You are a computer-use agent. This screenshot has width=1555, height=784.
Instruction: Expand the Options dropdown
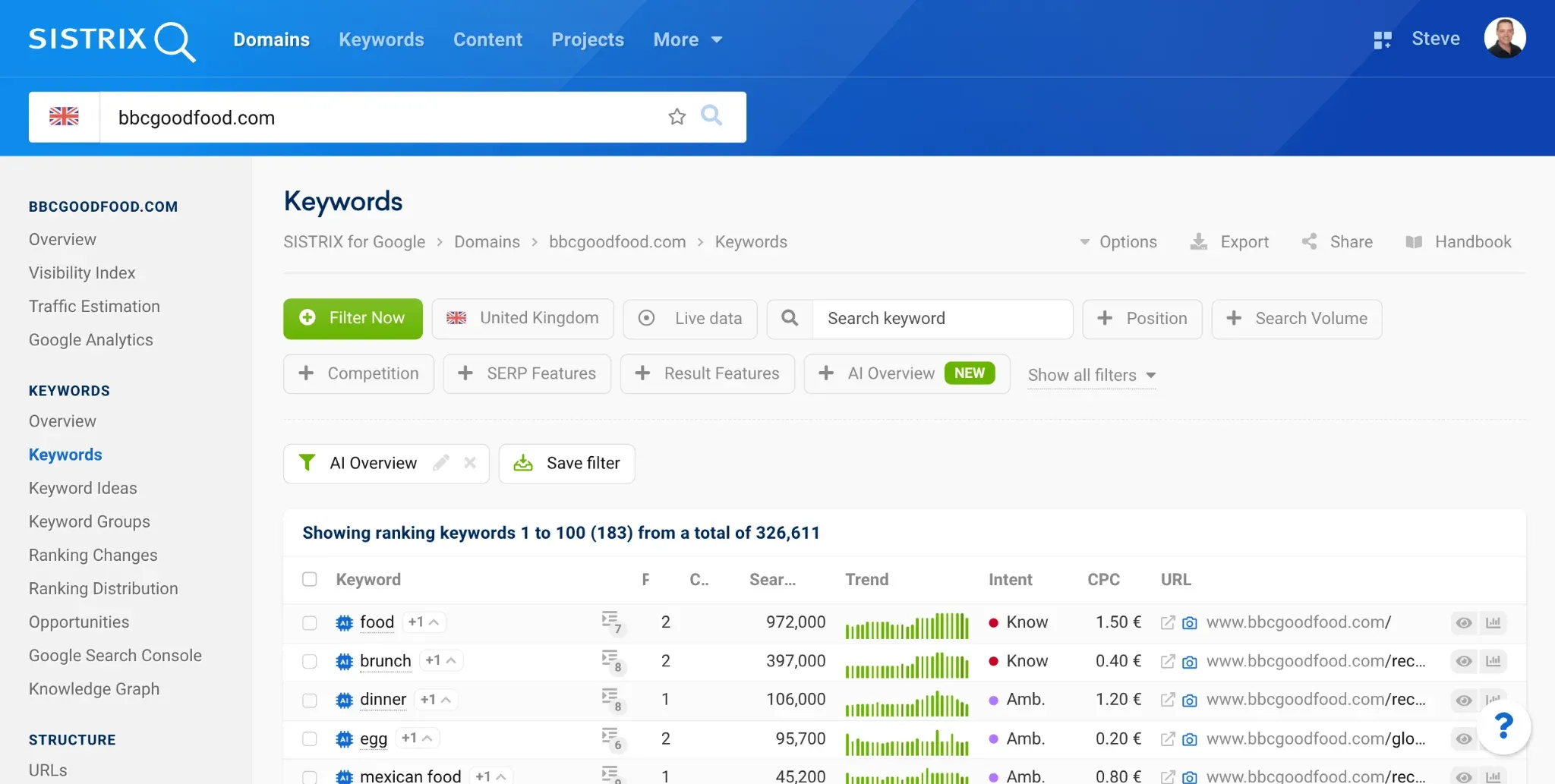click(x=1118, y=242)
